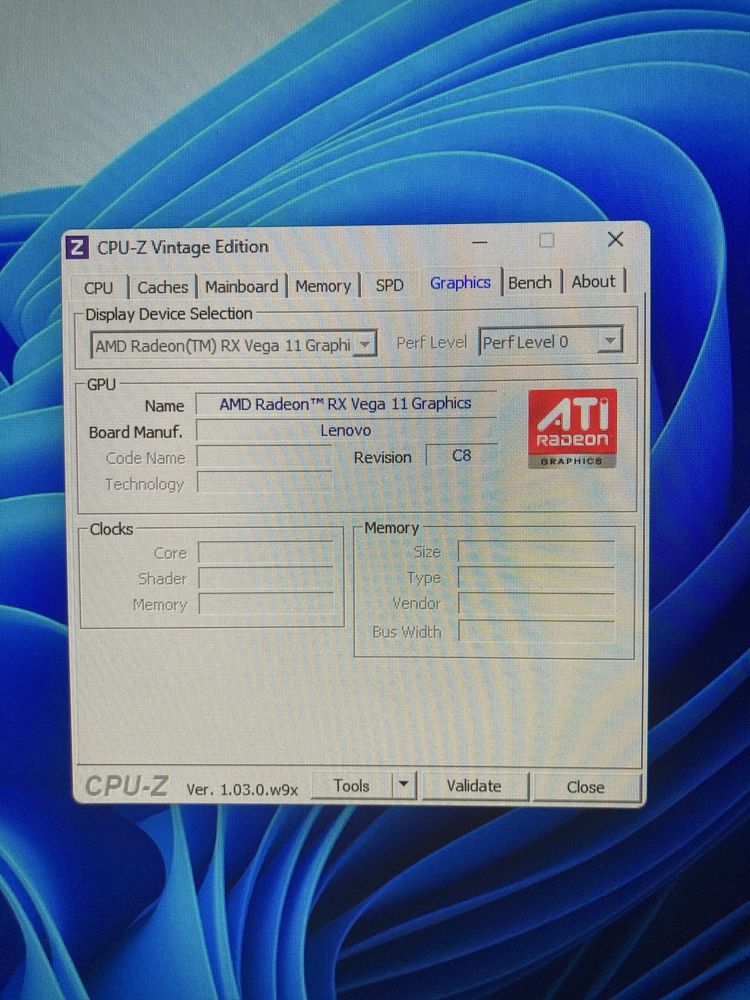This screenshot has height=1000, width=750.
Task: Click the GPU Name field value
Action: 346,404
